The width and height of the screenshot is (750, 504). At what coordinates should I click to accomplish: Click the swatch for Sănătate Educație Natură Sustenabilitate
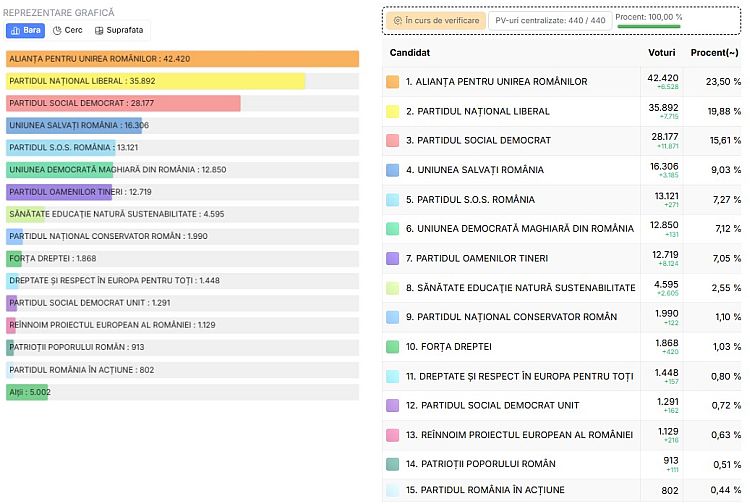click(x=393, y=288)
